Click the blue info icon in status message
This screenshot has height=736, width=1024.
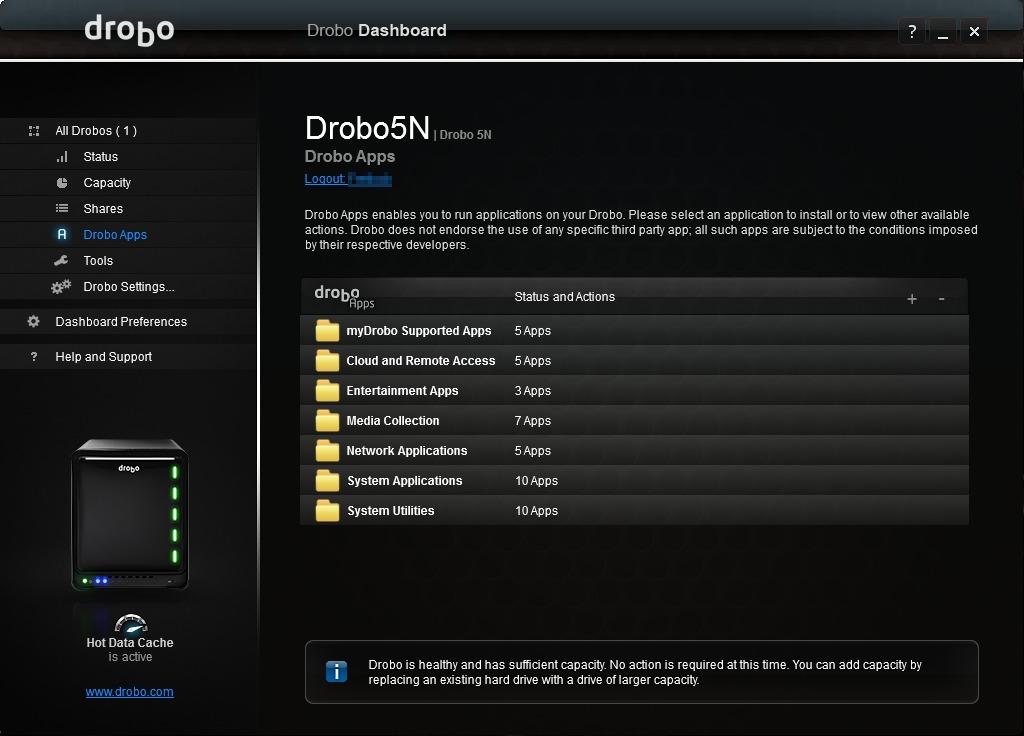point(336,671)
